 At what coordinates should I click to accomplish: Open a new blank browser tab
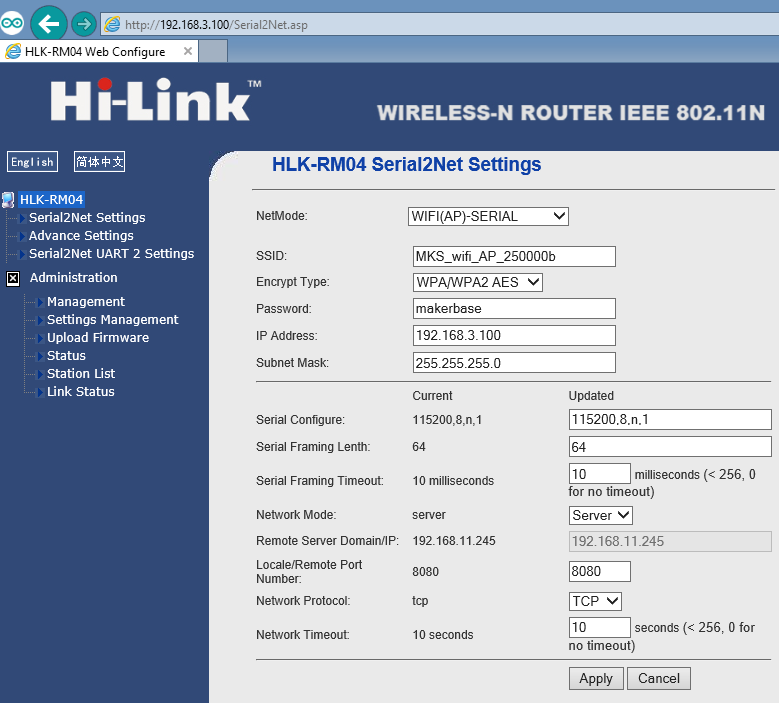213,52
